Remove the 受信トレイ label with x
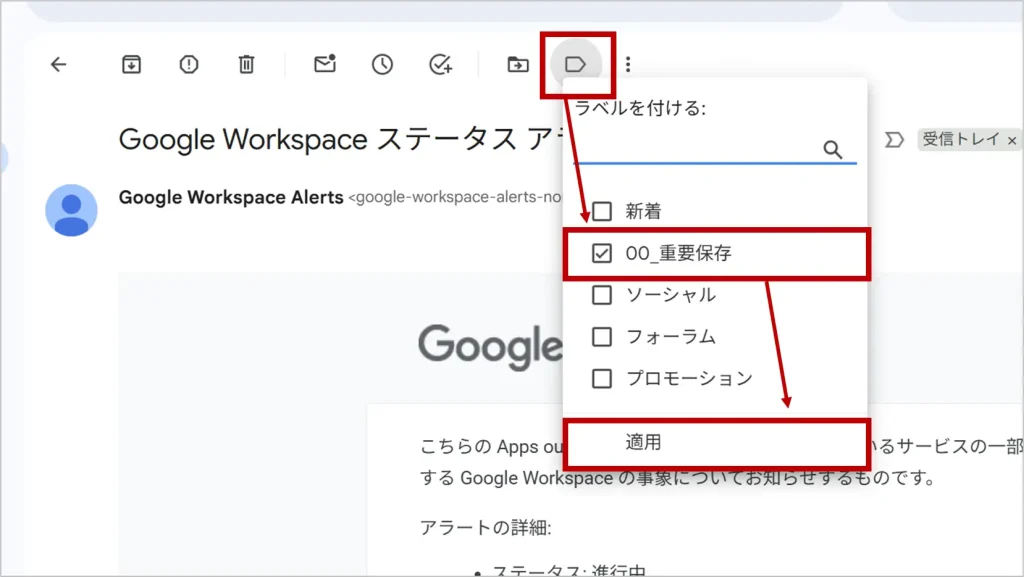1024x577 pixels. 1012,140
